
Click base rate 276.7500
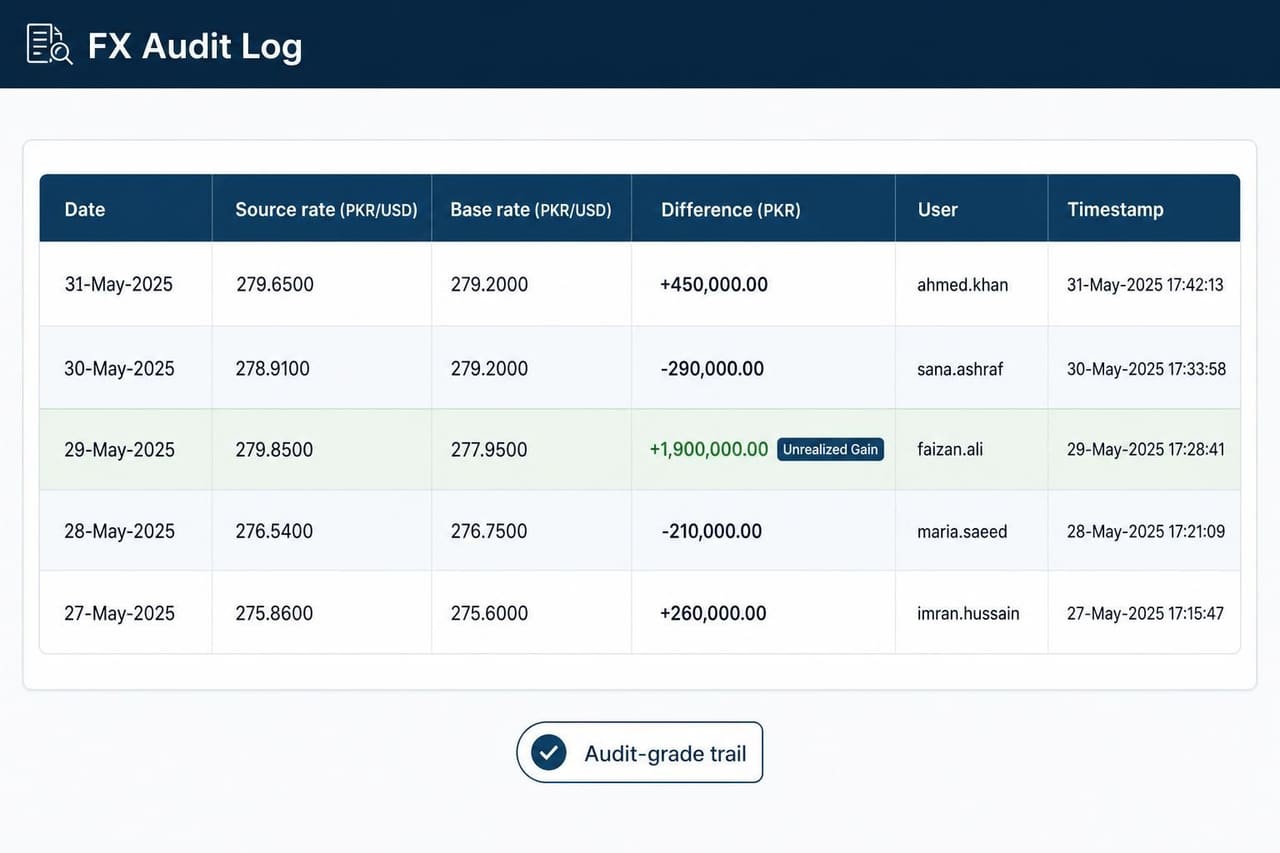488,531
